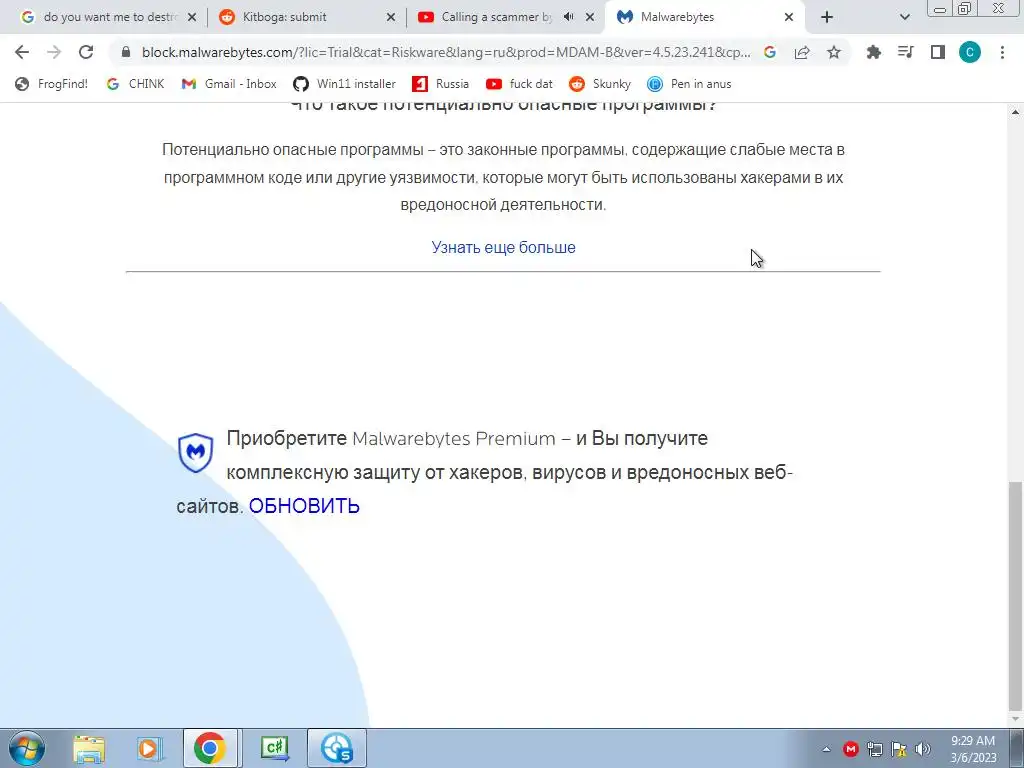Expand the tab search chevron

(904, 17)
